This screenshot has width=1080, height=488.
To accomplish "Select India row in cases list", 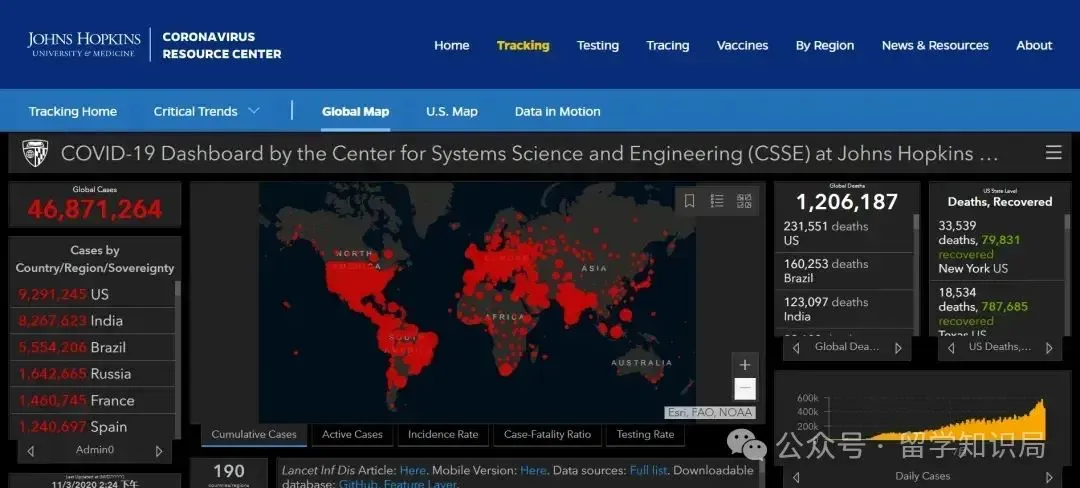I will [92, 321].
